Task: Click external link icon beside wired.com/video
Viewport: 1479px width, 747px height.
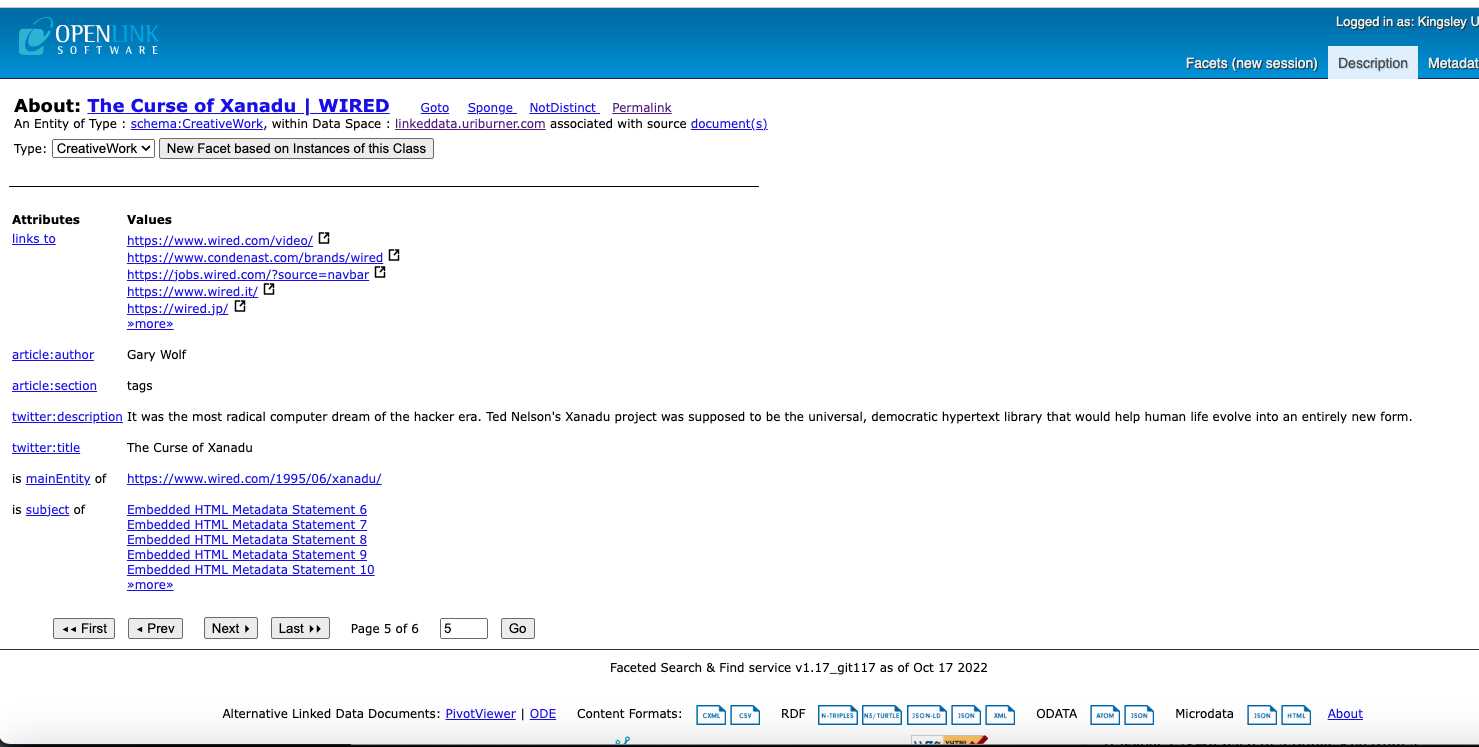Action: pyautogui.click(x=324, y=239)
